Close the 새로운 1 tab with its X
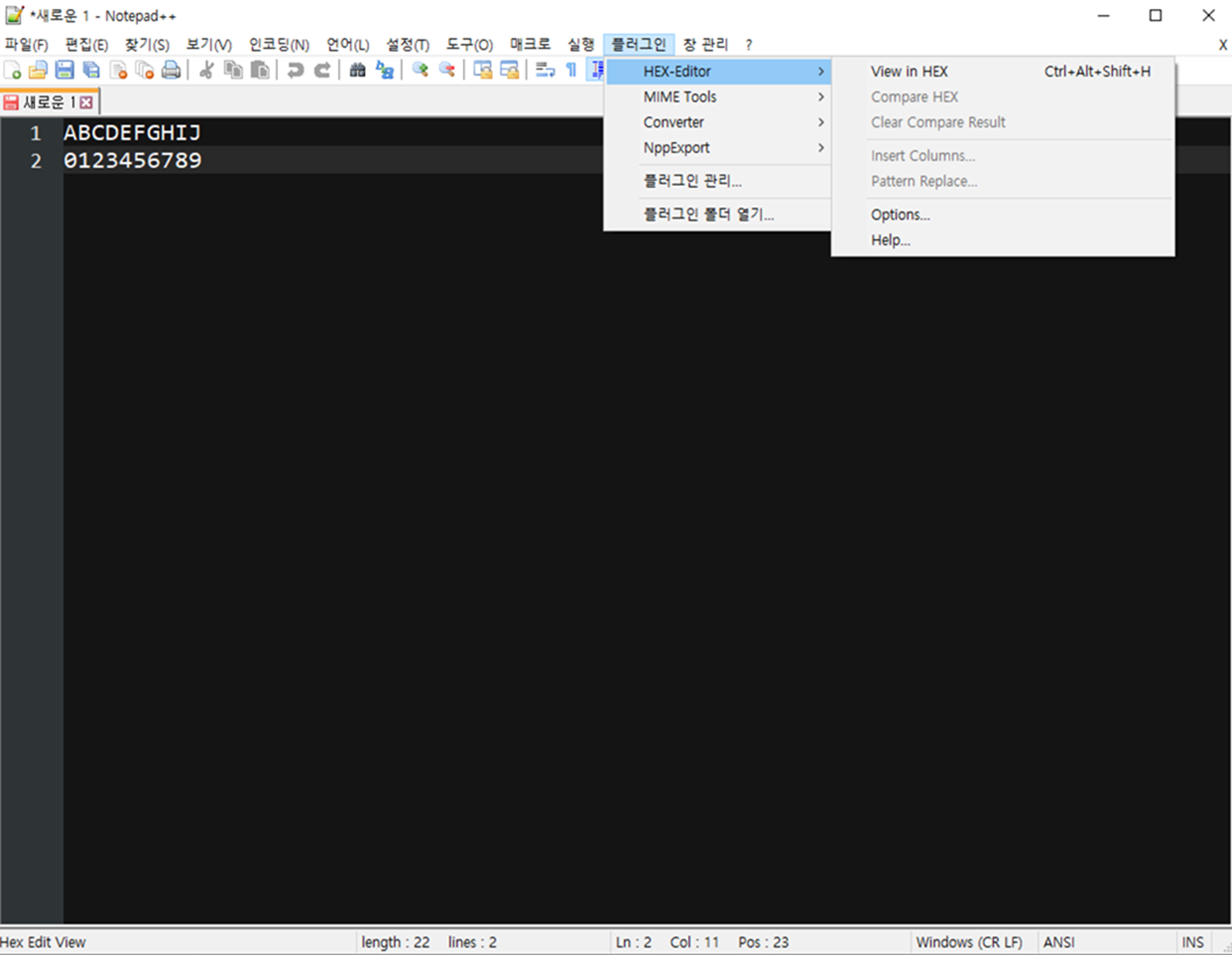 coord(87,102)
